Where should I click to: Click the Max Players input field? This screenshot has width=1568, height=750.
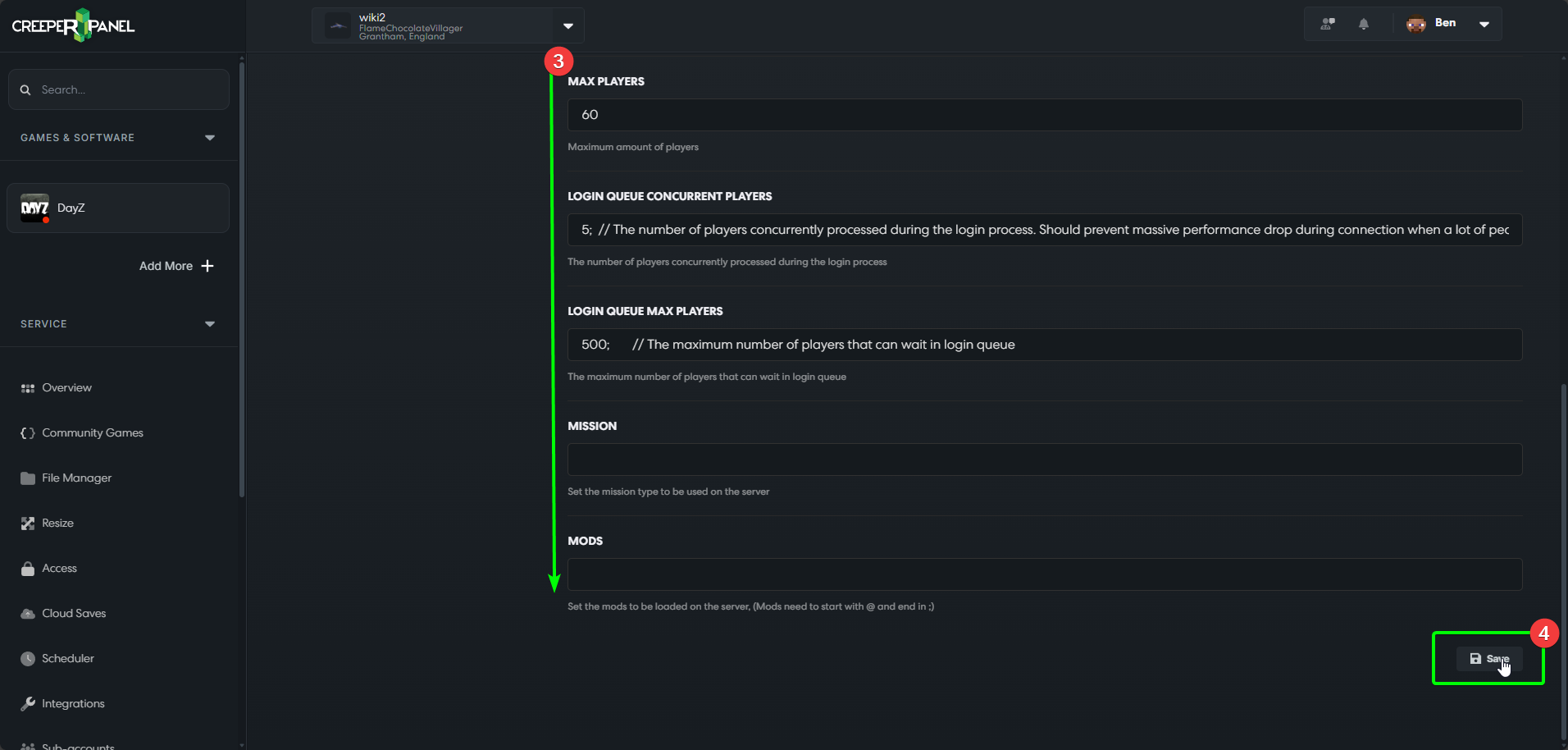click(1044, 115)
